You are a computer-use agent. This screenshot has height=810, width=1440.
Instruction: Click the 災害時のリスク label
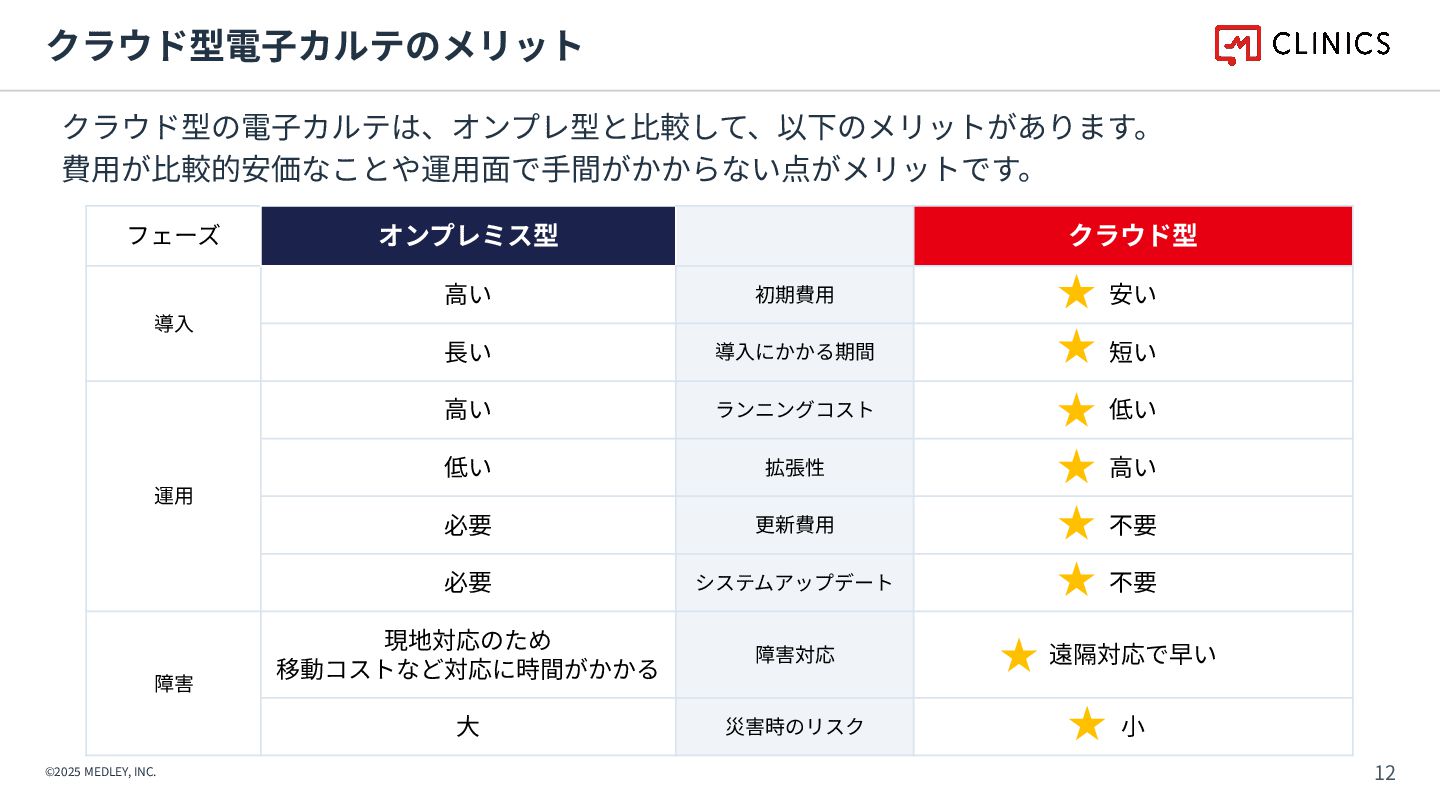pos(794,727)
